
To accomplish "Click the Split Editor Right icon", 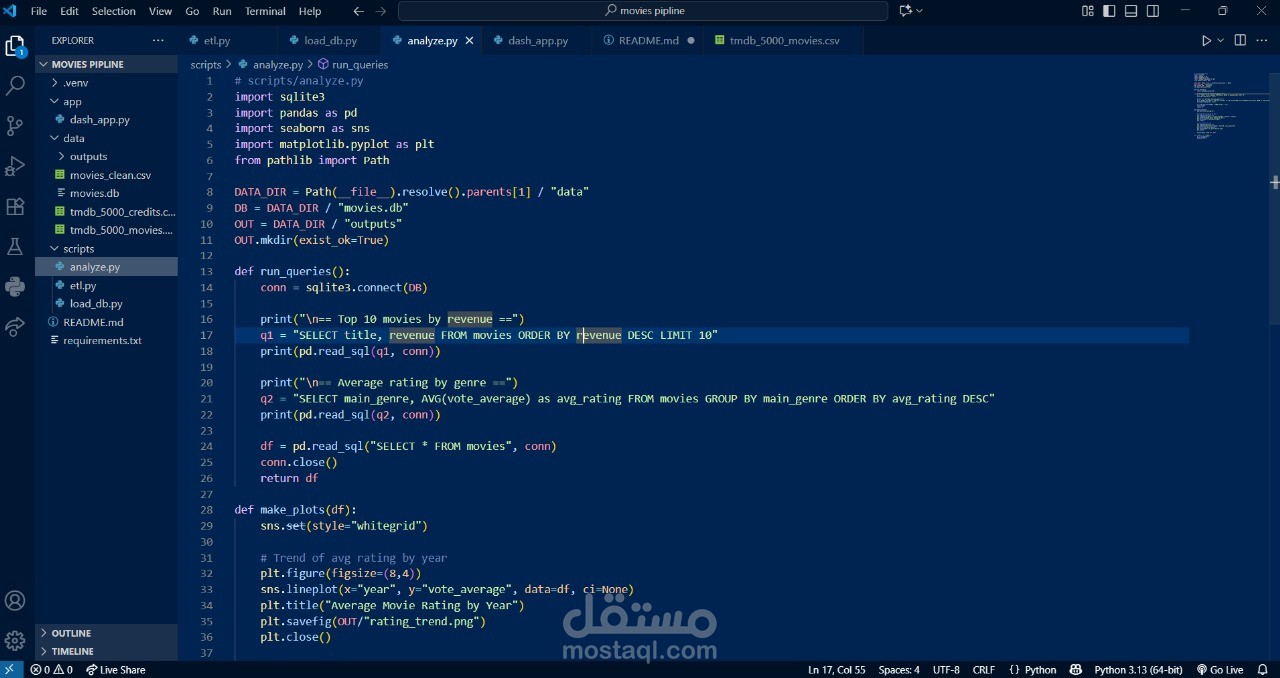I will (x=1240, y=41).
